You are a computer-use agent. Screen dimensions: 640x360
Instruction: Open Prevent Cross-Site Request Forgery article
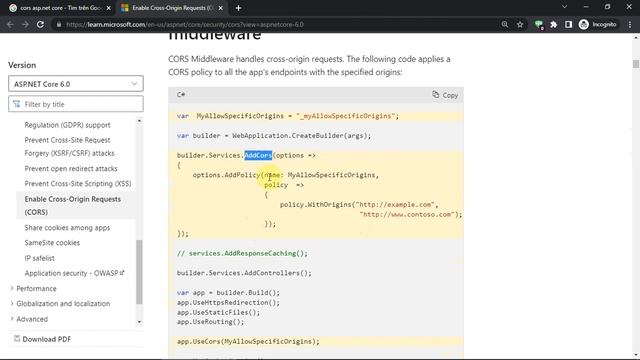coord(69,147)
